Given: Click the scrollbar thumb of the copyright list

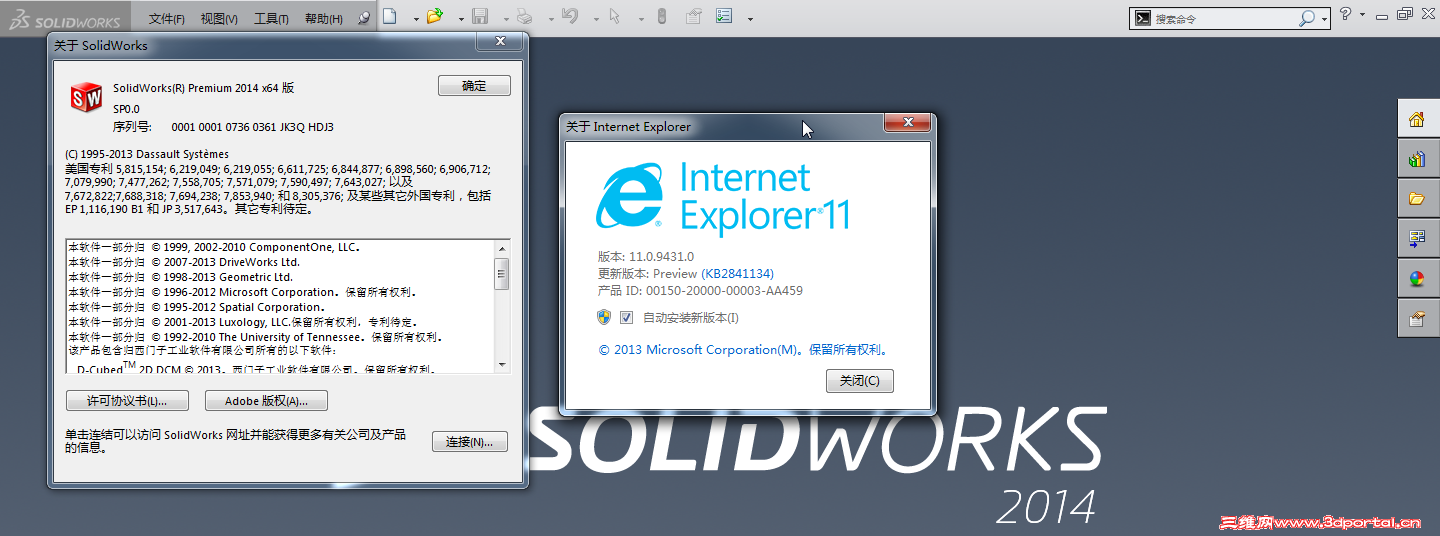Looking at the screenshot, I should click(x=502, y=272).
